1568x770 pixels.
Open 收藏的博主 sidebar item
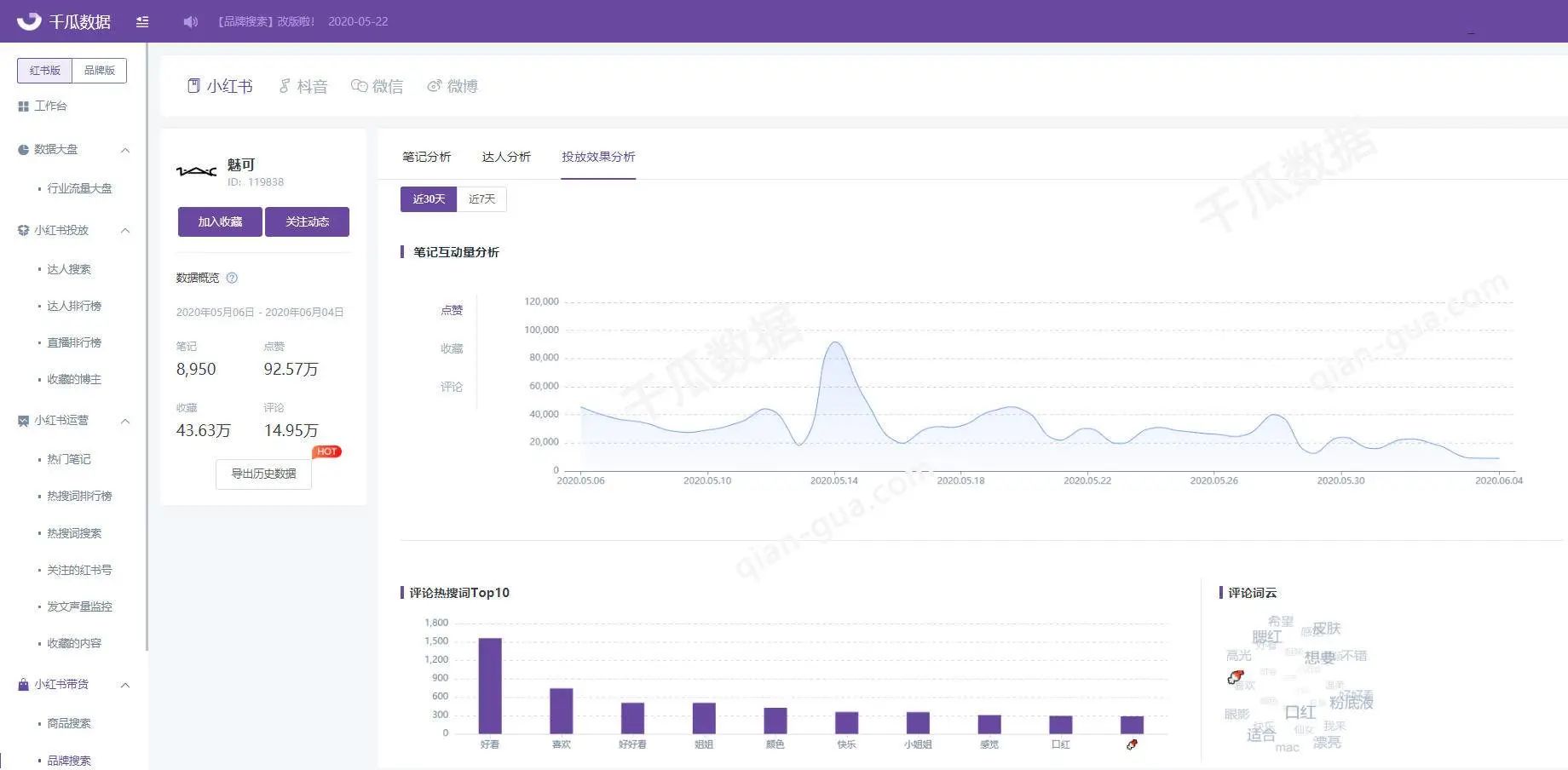pyautogui.click(x=74, y=379)
